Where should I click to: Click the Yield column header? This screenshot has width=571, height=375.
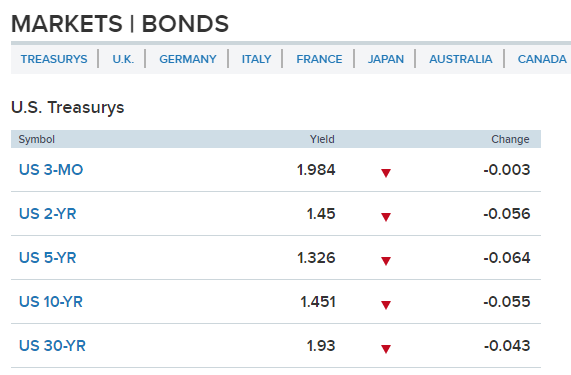[x=322, y=139]
